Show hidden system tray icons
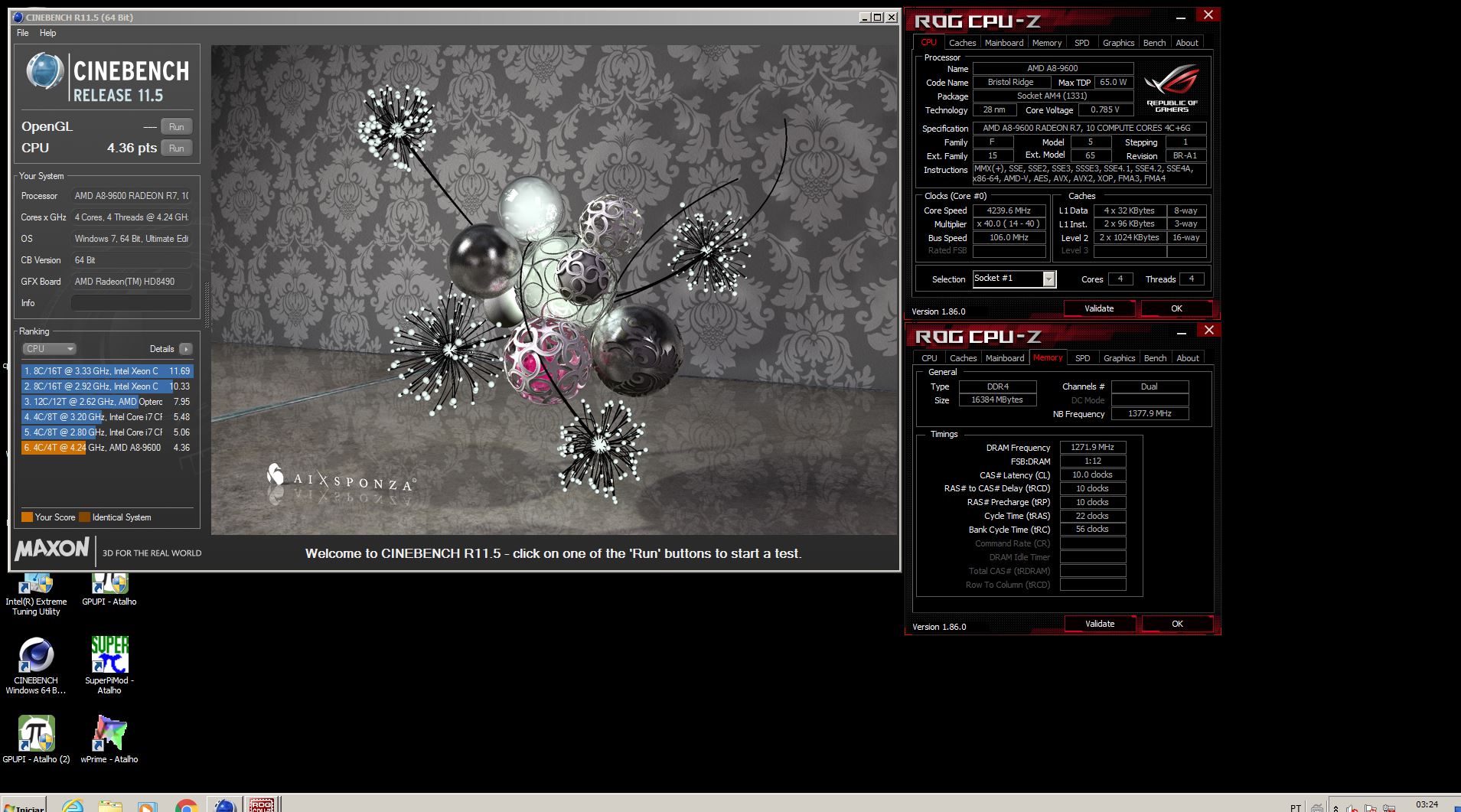 click(1335, 807)
